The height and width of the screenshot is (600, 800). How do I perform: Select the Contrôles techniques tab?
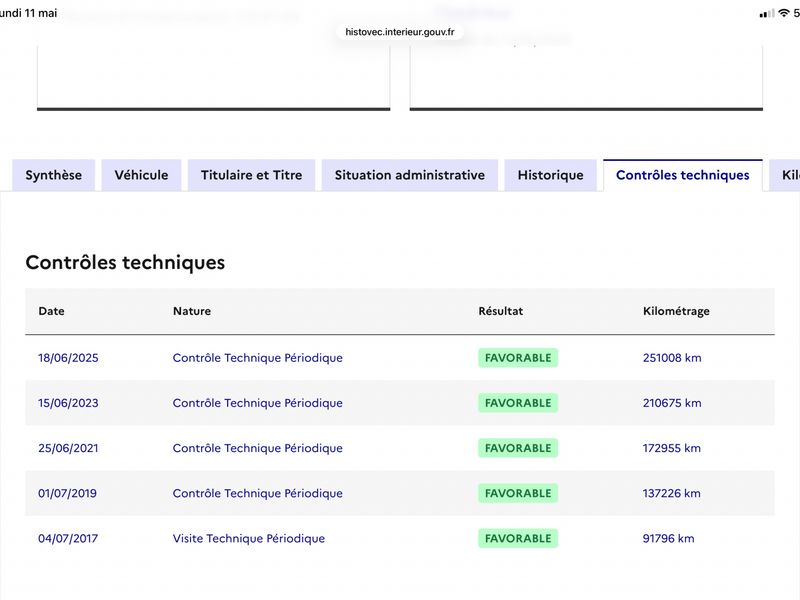pos(683,175)
